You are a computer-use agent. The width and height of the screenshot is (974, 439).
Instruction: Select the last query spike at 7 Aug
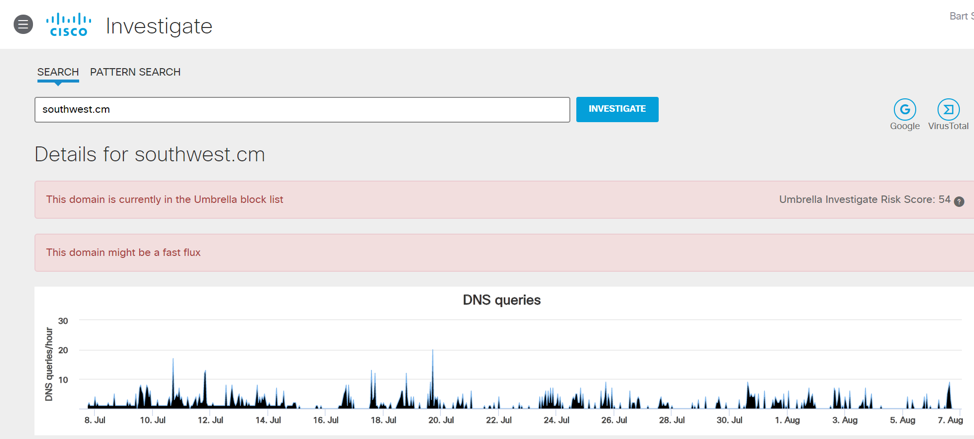pyautogui.click(x=949, y=395)
